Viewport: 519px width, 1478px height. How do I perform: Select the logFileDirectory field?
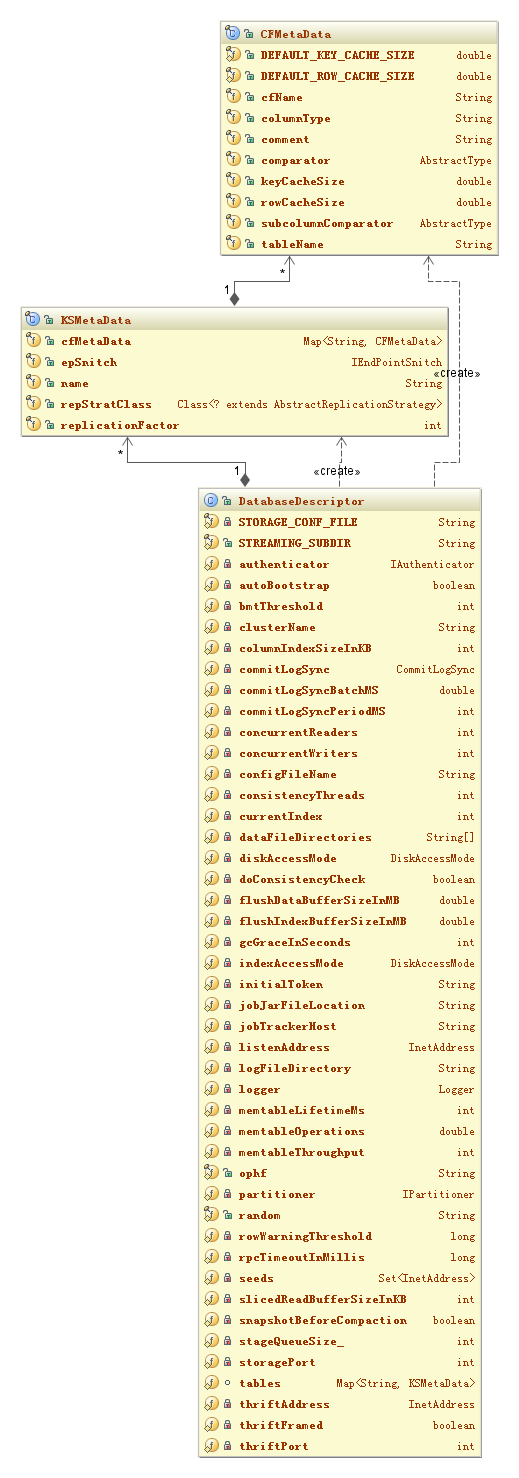tap(340, 1068)
